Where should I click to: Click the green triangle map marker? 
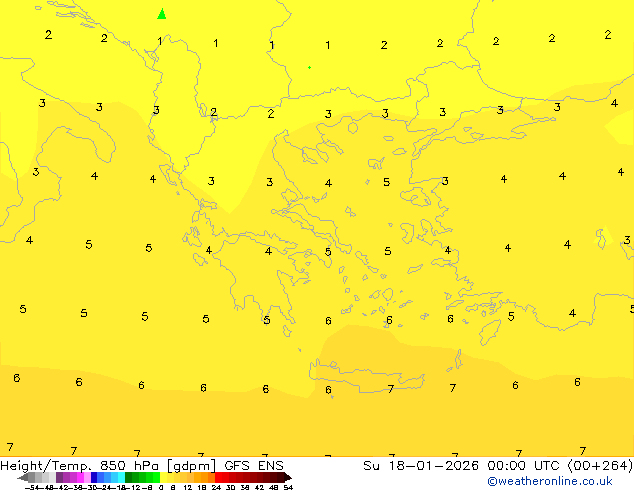tap(162, 14)
